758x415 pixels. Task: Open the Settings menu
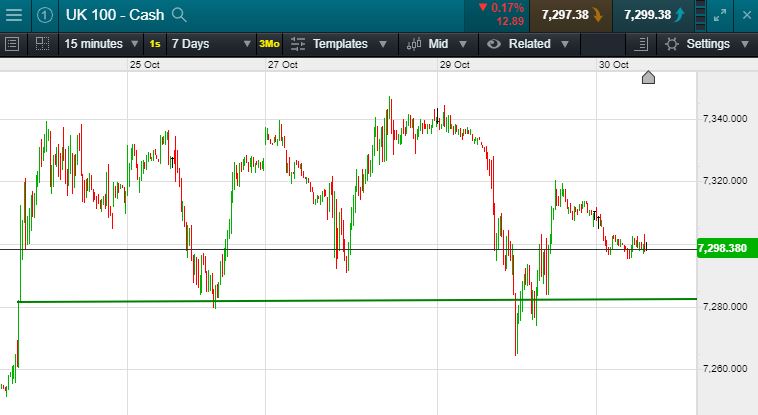click(706, 44)
